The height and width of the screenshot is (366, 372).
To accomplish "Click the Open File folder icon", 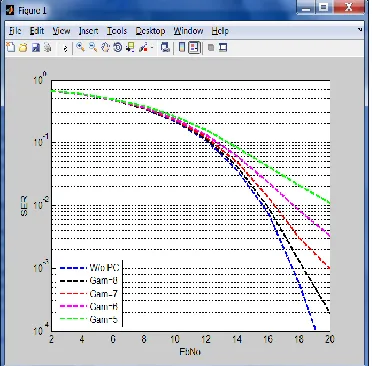I will pos(23,48).
